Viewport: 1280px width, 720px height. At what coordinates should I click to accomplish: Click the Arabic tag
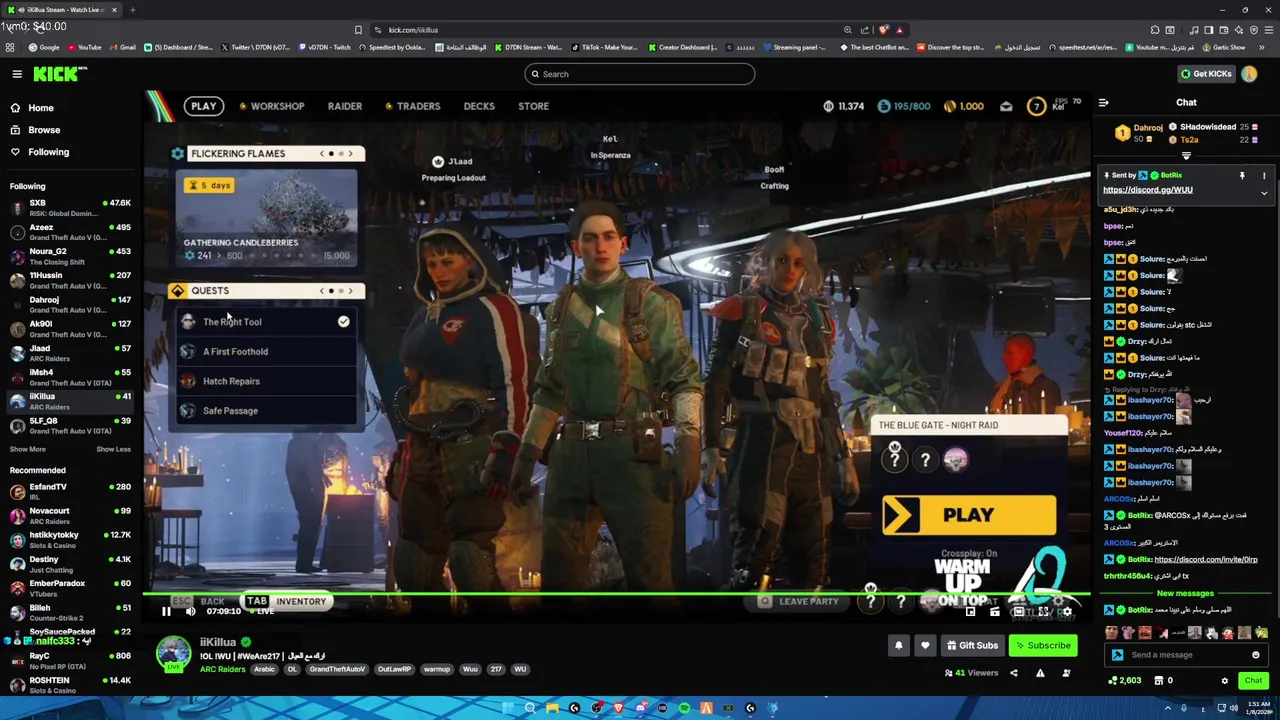[264, 669]
